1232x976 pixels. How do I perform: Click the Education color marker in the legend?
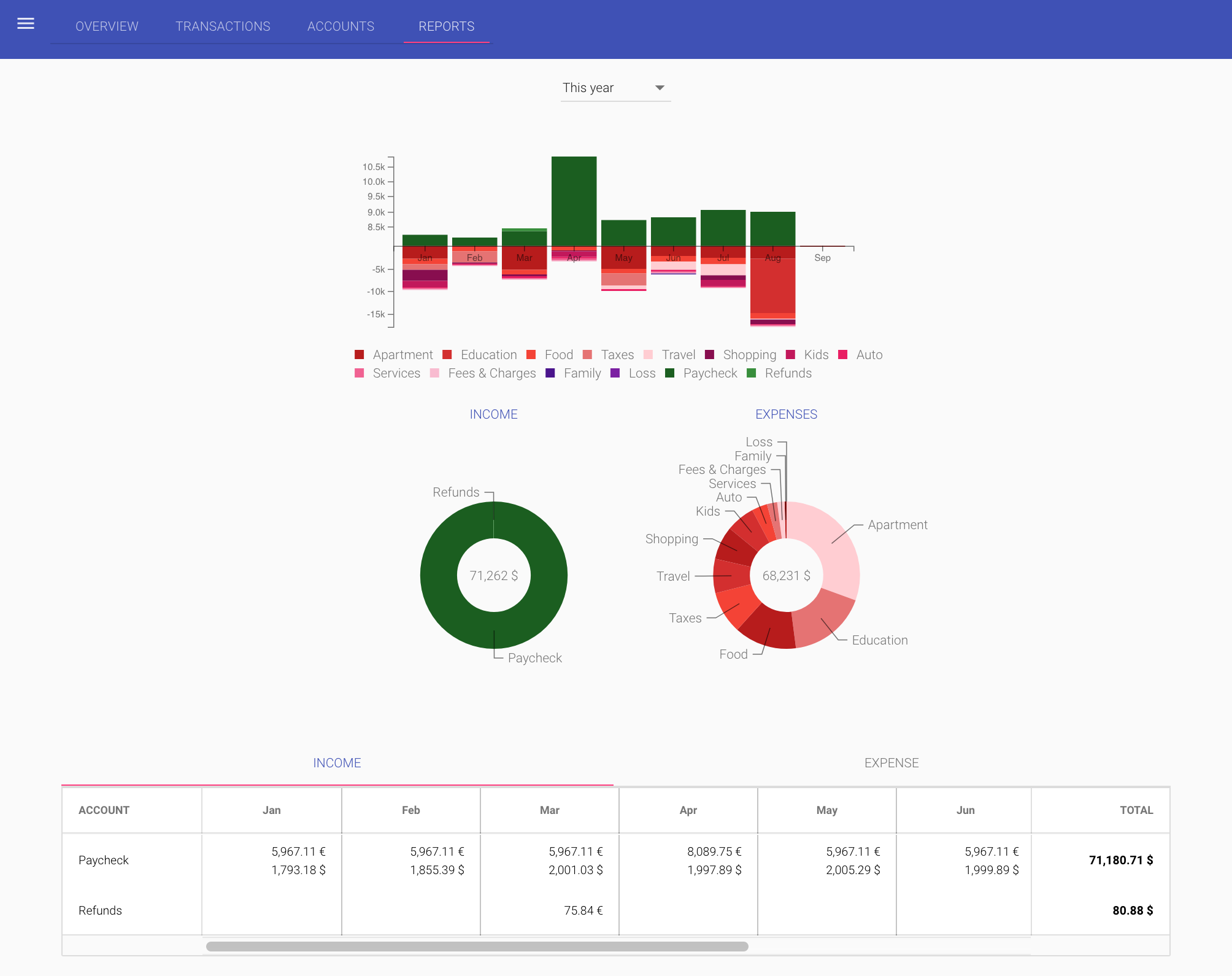click(447, 355)
